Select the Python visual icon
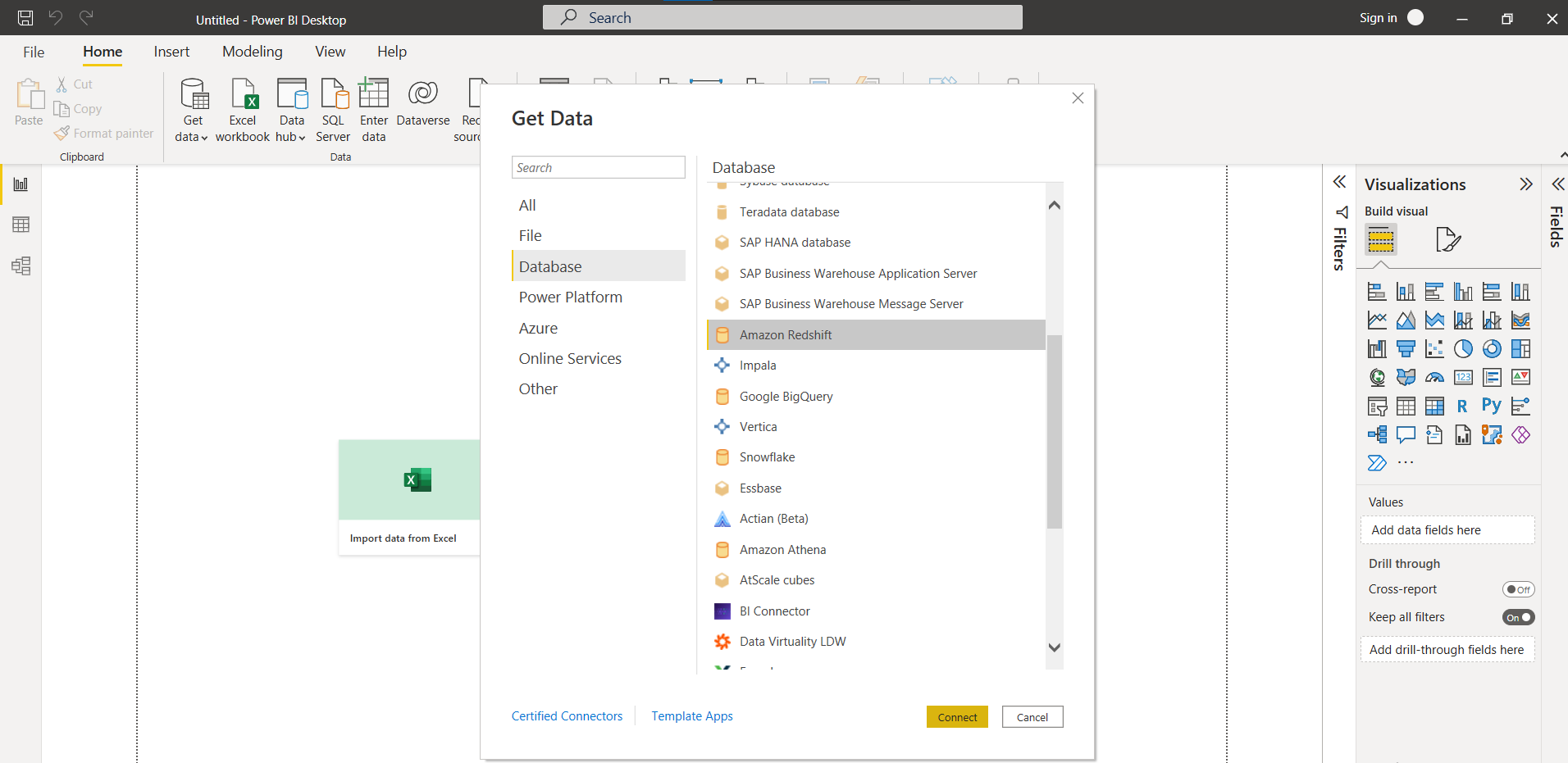The height and width of the screenshot is (763, 1568). (1492, 406)
